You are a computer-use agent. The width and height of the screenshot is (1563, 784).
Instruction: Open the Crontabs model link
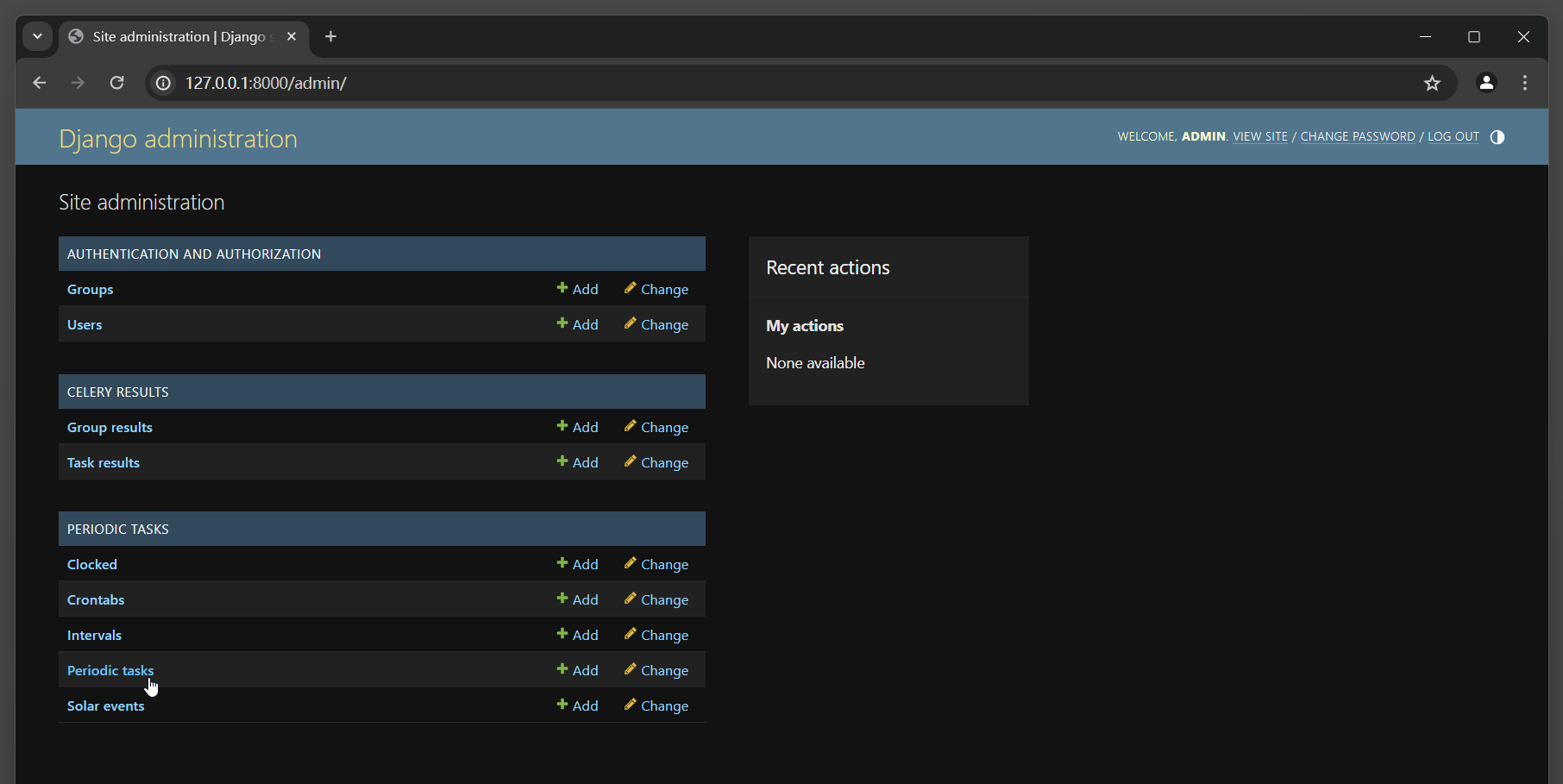[96, 599]
